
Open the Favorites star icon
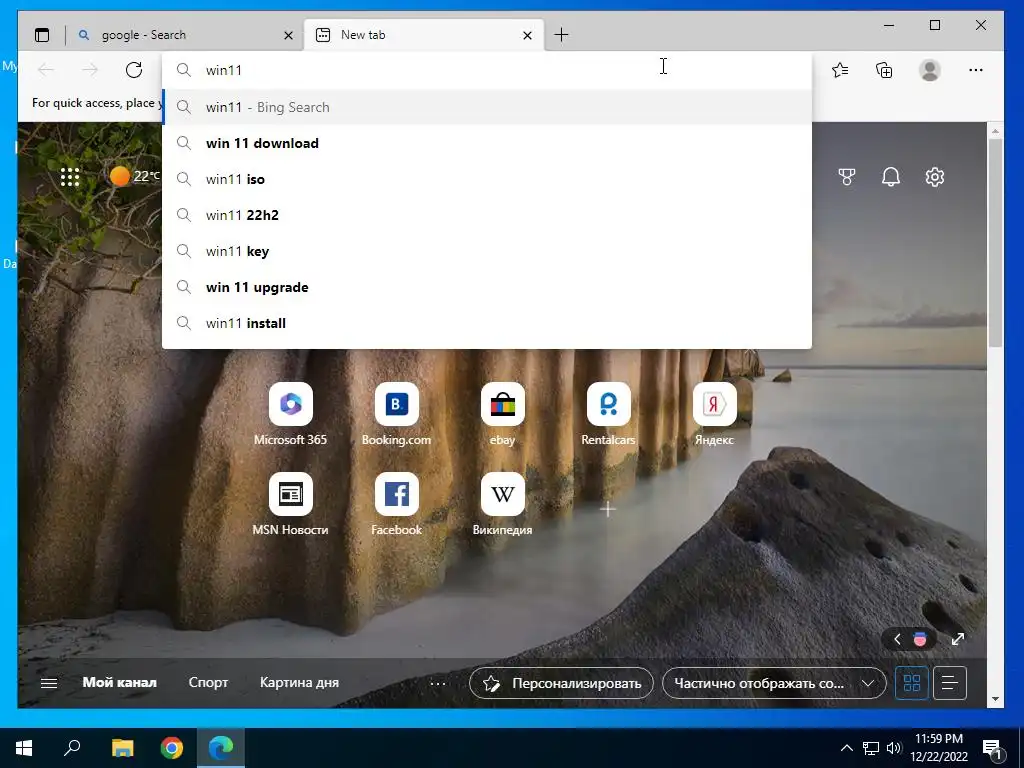[840, 70]
